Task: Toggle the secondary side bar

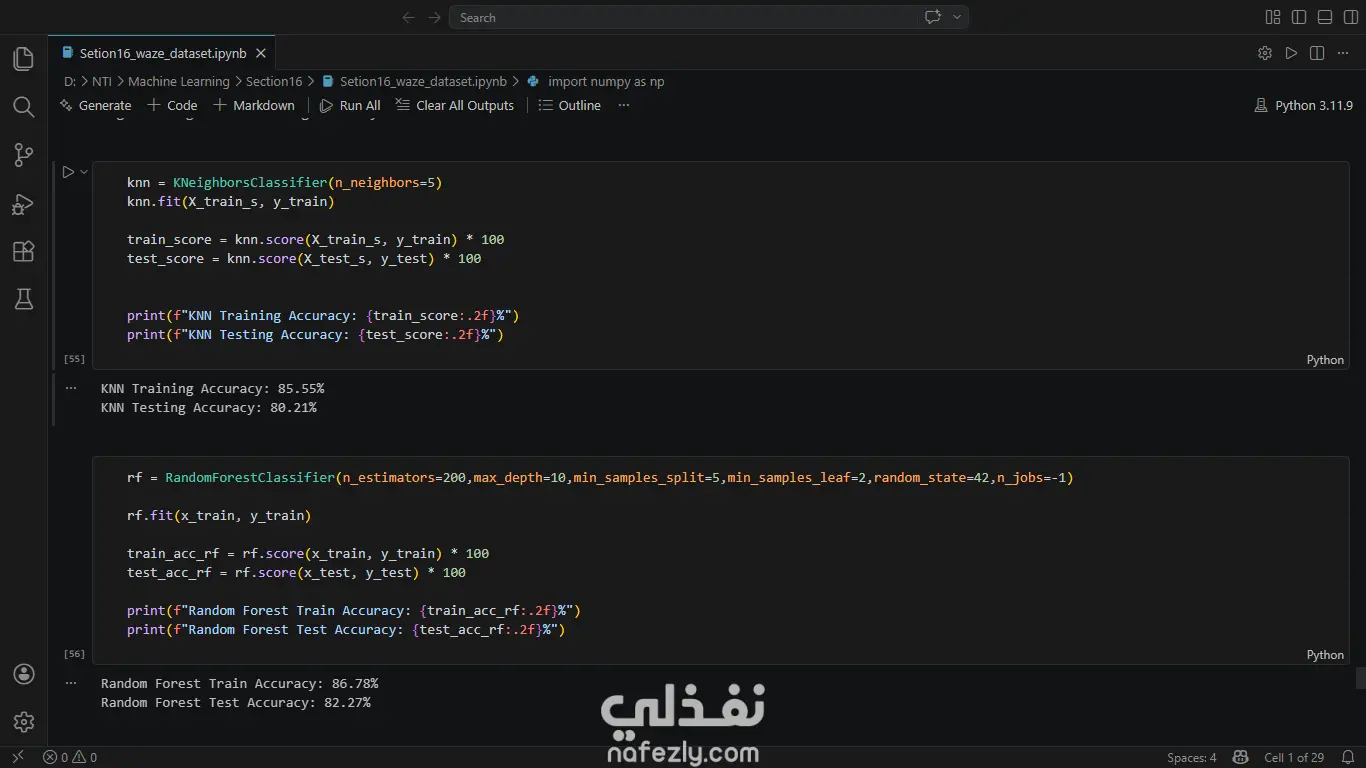Action: [1350, 17]
